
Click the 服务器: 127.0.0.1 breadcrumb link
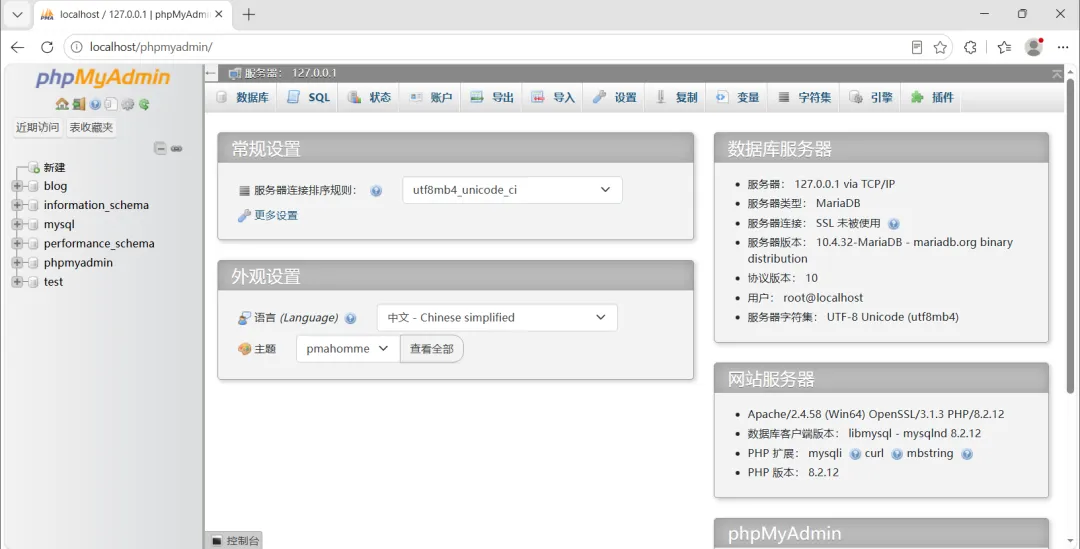click(290, 73)
